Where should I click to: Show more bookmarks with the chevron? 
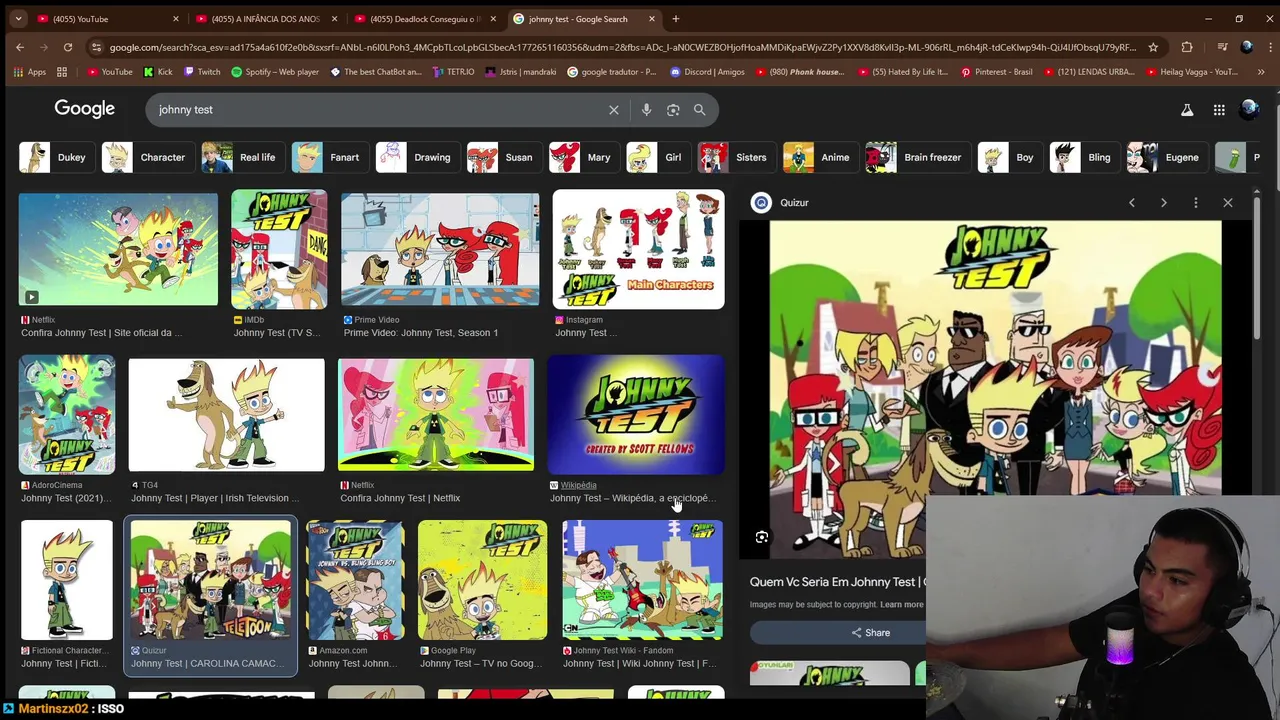[1261, 72]
